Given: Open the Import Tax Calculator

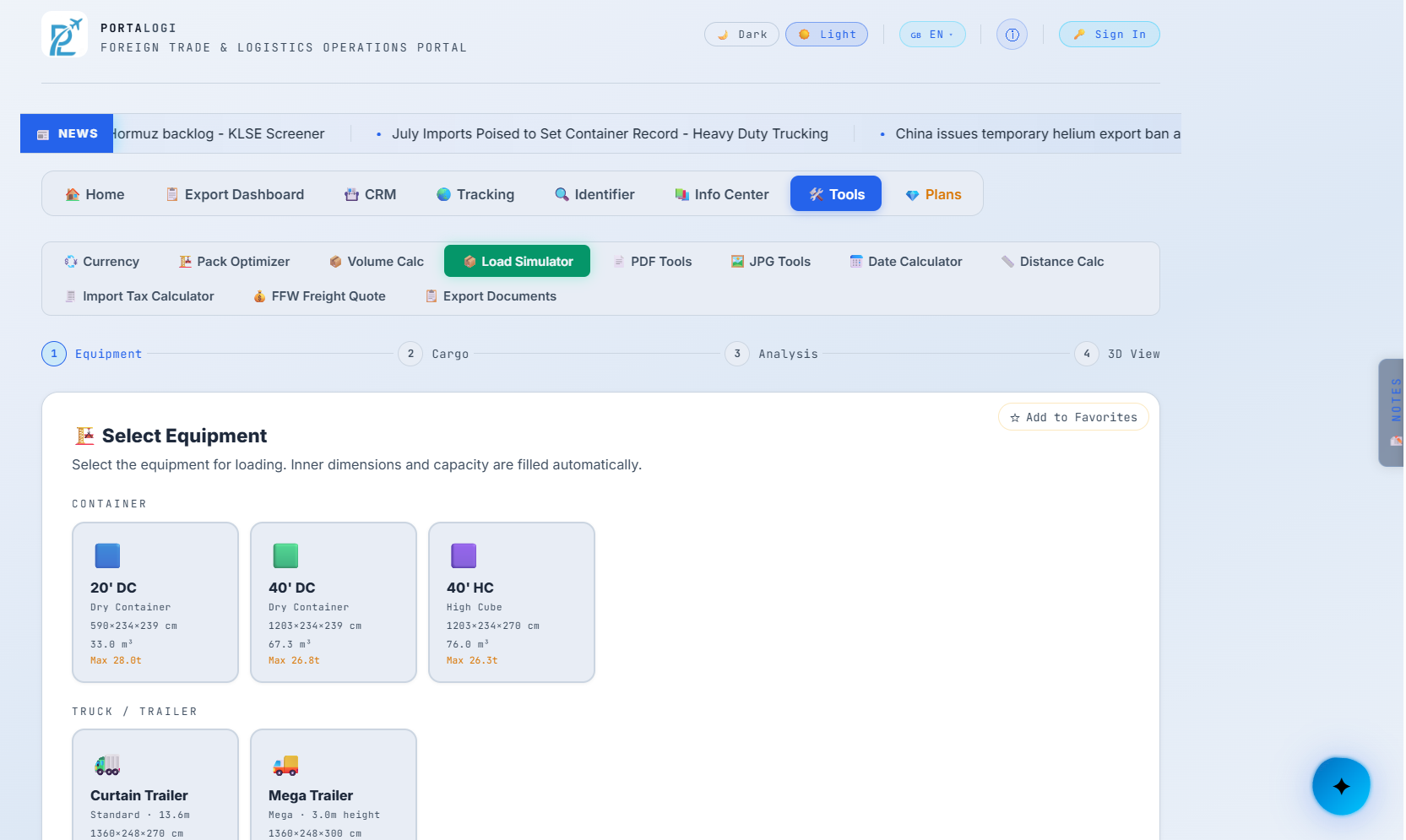Looking at the screenshot, I should point(140,296).
